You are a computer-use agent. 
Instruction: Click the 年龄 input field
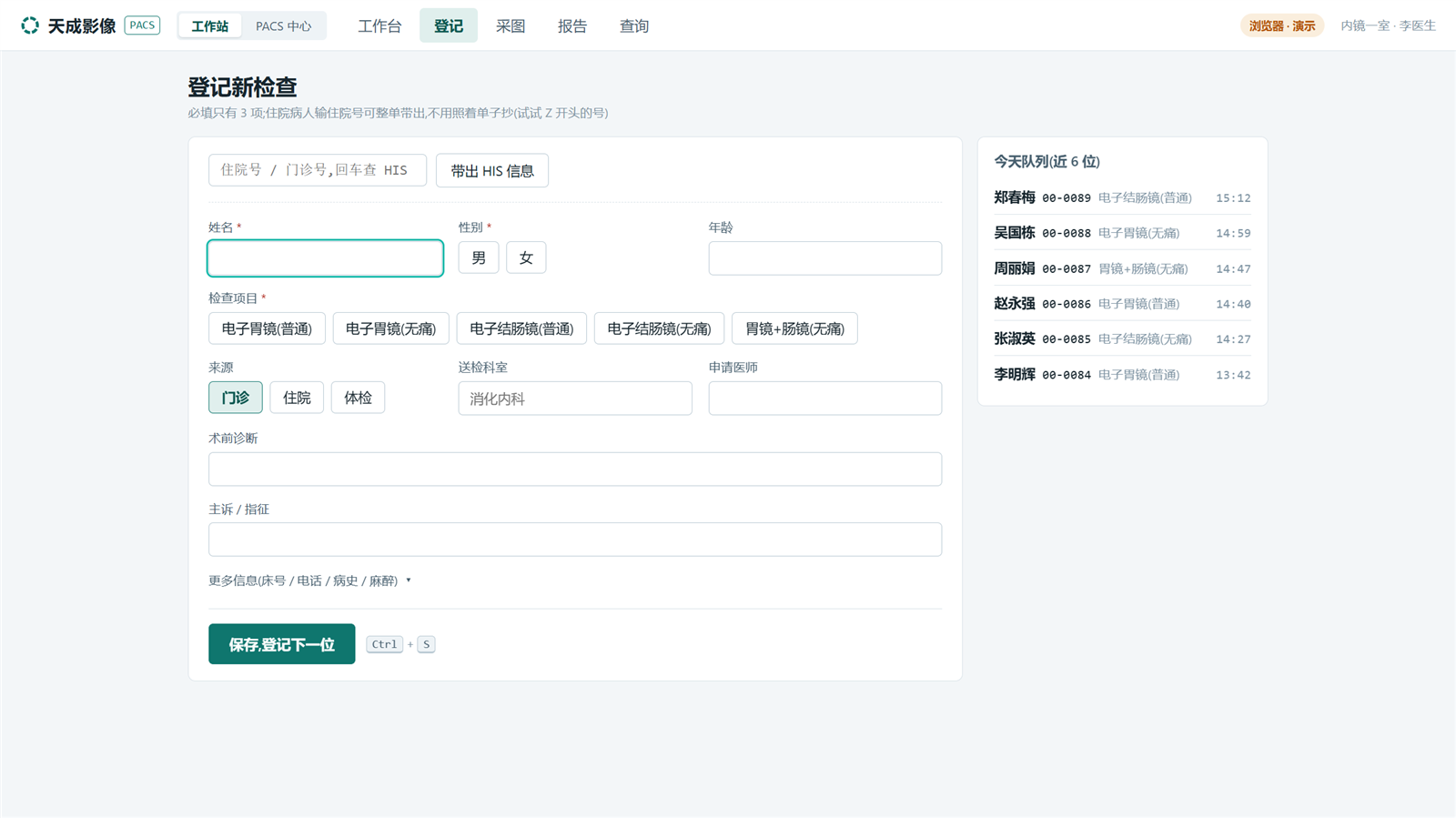point(825,258)
